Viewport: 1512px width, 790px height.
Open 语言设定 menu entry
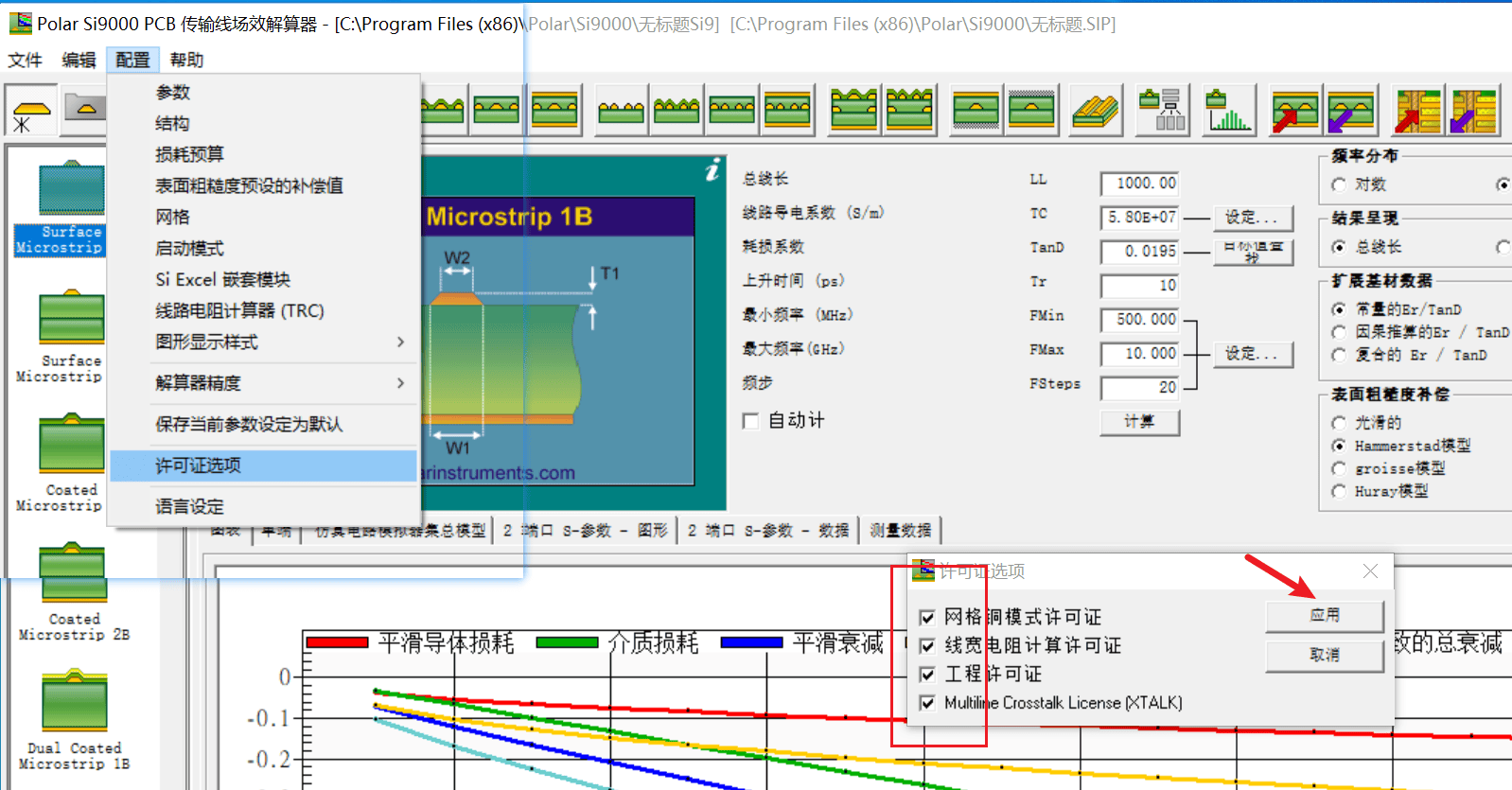tap(263, 506)
